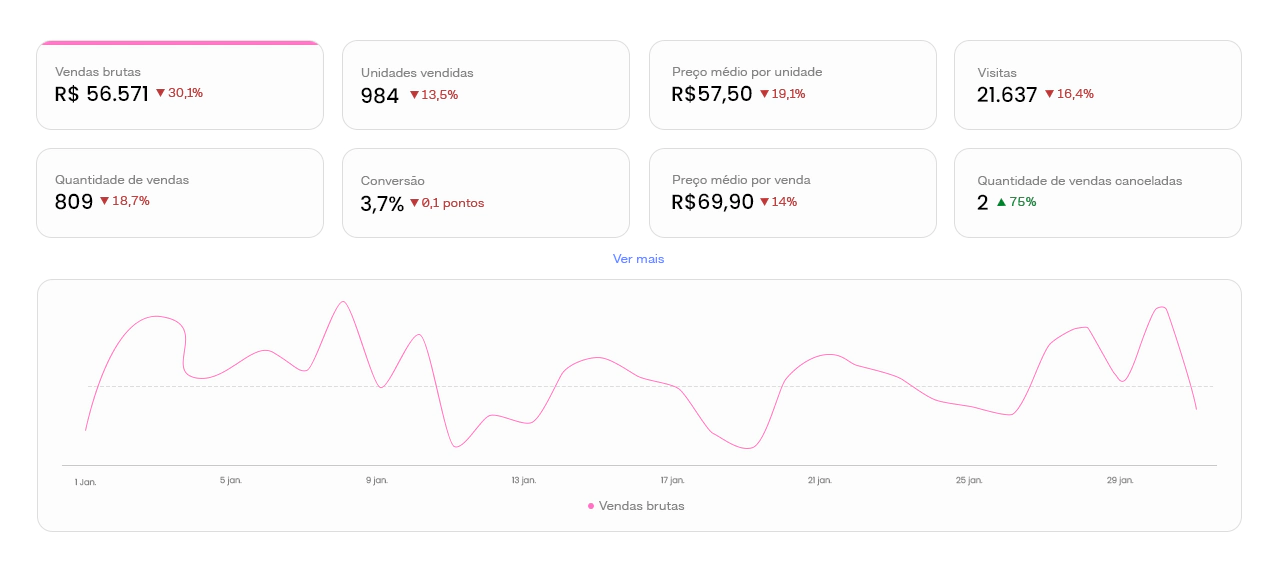The height and width of the screenshot is (572, 1280).
Task: Open Quantidade de vendas canceladas card
Action: 1097,193
